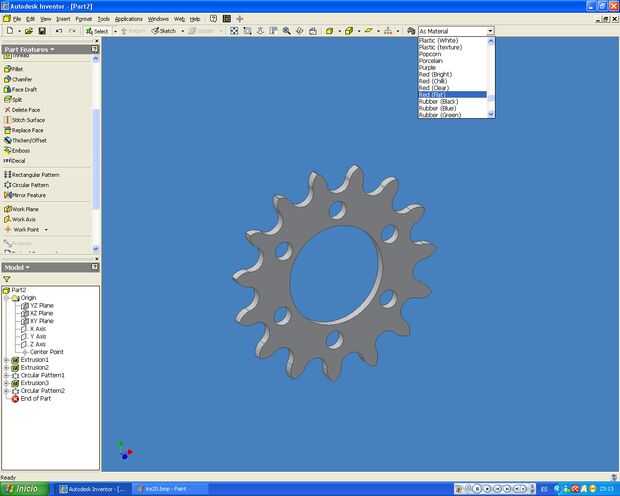Create a Work Plane
Screen dimensions: 620x496
click(21, 209)
